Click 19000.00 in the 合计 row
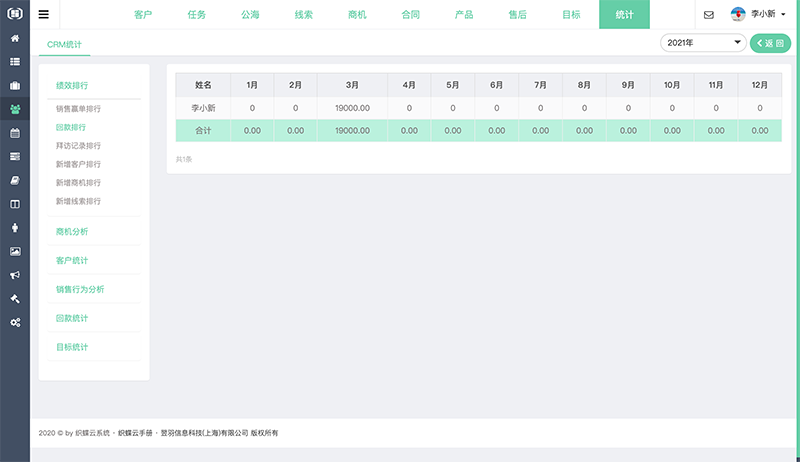Image resolution: width=800 pixels, height=462 pixels. [x=352, y=131]
